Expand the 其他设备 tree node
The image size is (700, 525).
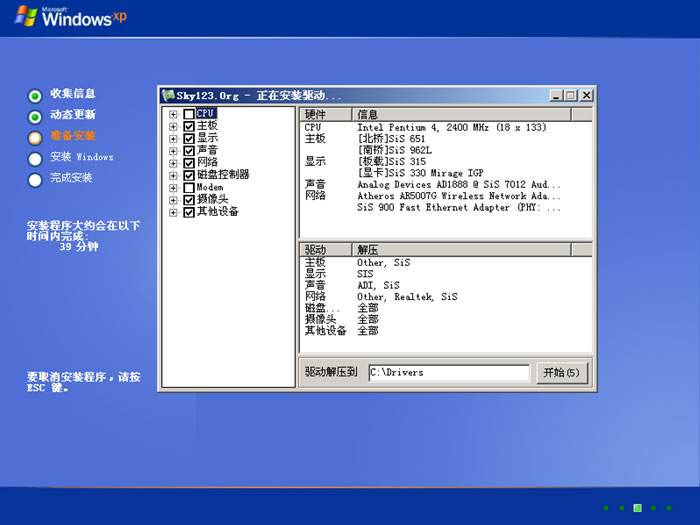173,211
